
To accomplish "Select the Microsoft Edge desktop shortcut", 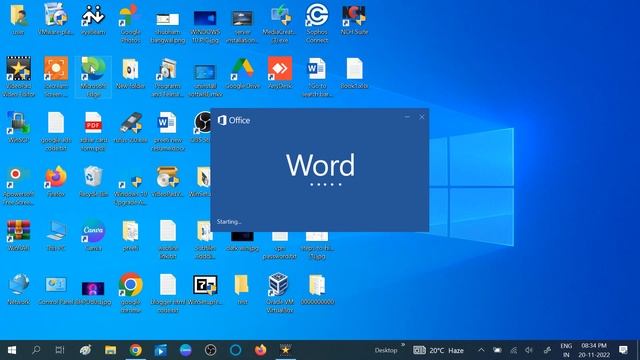I will pyautogui.click(x=93, y=76).
